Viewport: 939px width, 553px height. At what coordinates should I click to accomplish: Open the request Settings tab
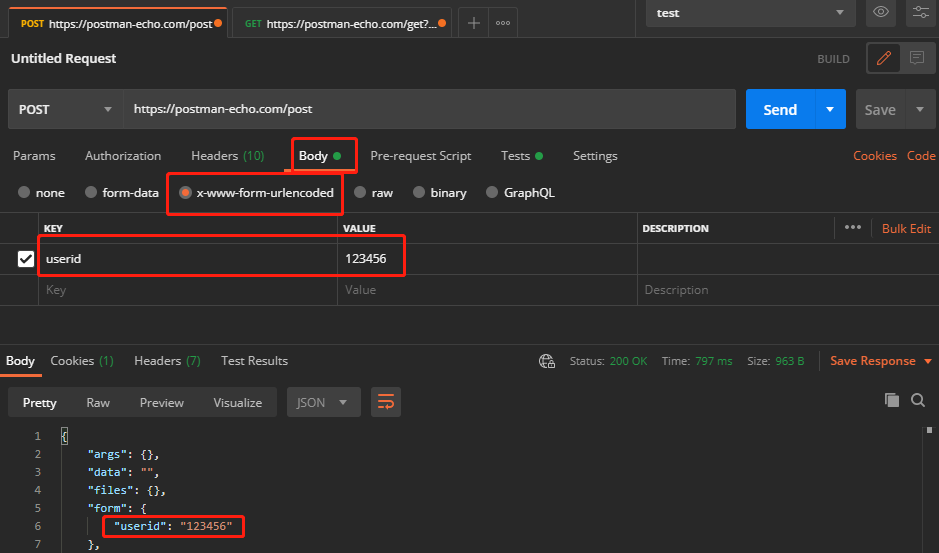click(x=595, y=156)
